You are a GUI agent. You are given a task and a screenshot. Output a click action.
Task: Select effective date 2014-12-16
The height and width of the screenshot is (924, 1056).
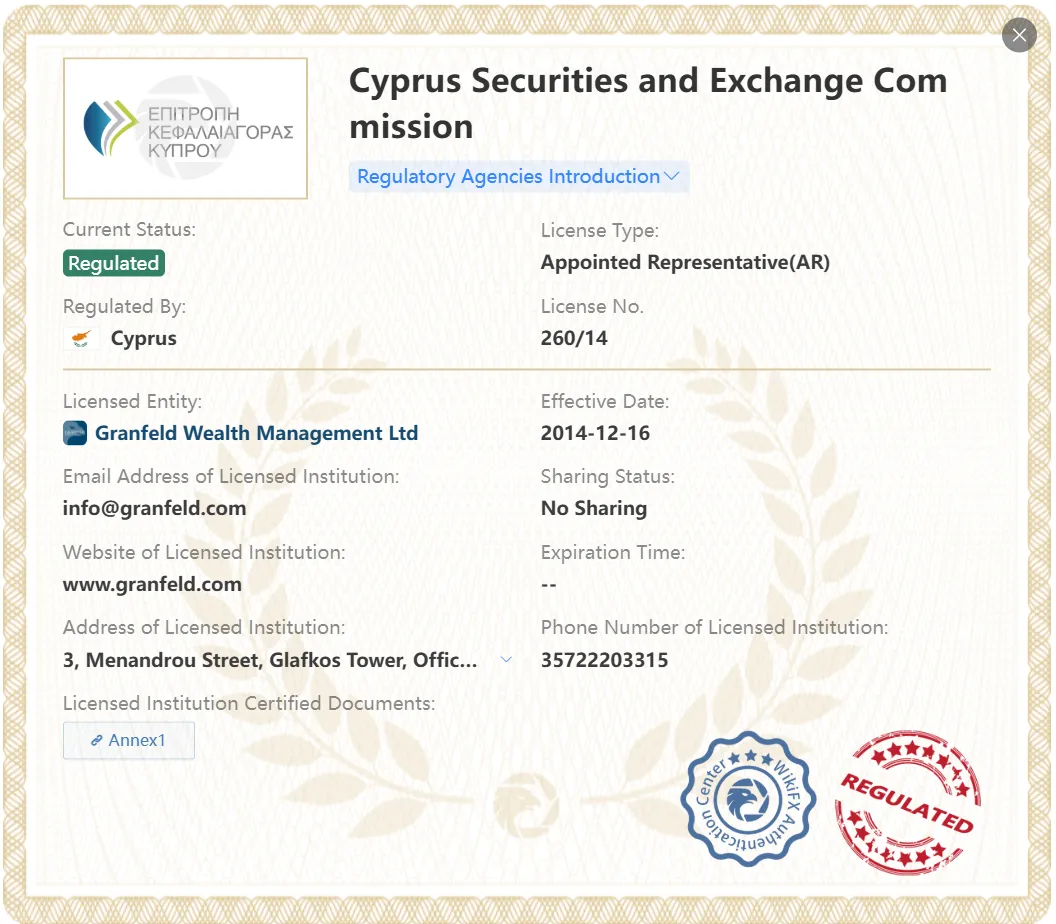point(595,433)
